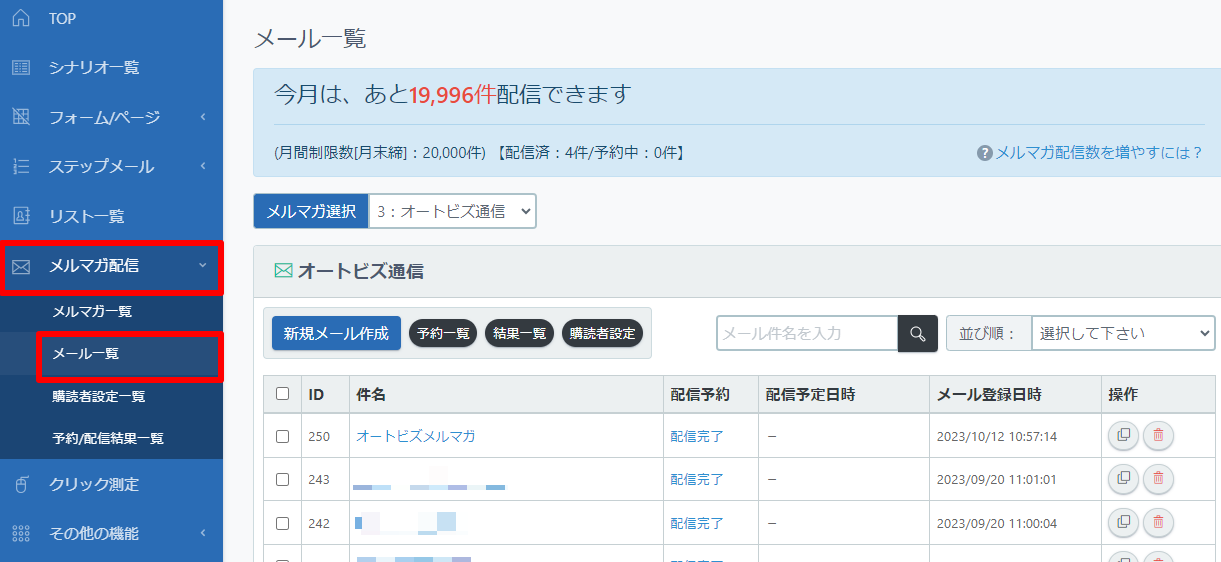Click the magnifier search icon button
The width and height of the screenshot is (1221, 562).
pyautogui.click(x=917, y=333)
